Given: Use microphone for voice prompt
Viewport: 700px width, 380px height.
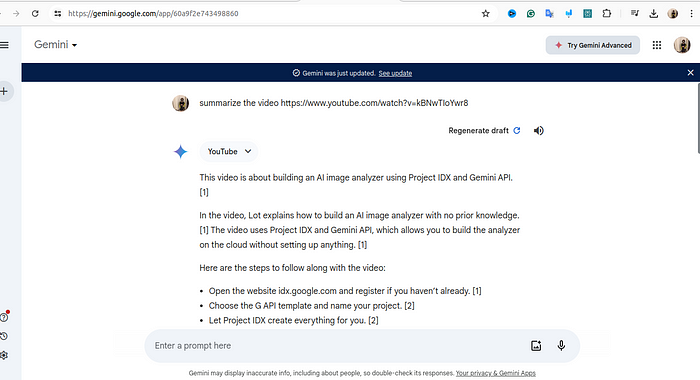Looking at the screenshot, I should point(561,346).
